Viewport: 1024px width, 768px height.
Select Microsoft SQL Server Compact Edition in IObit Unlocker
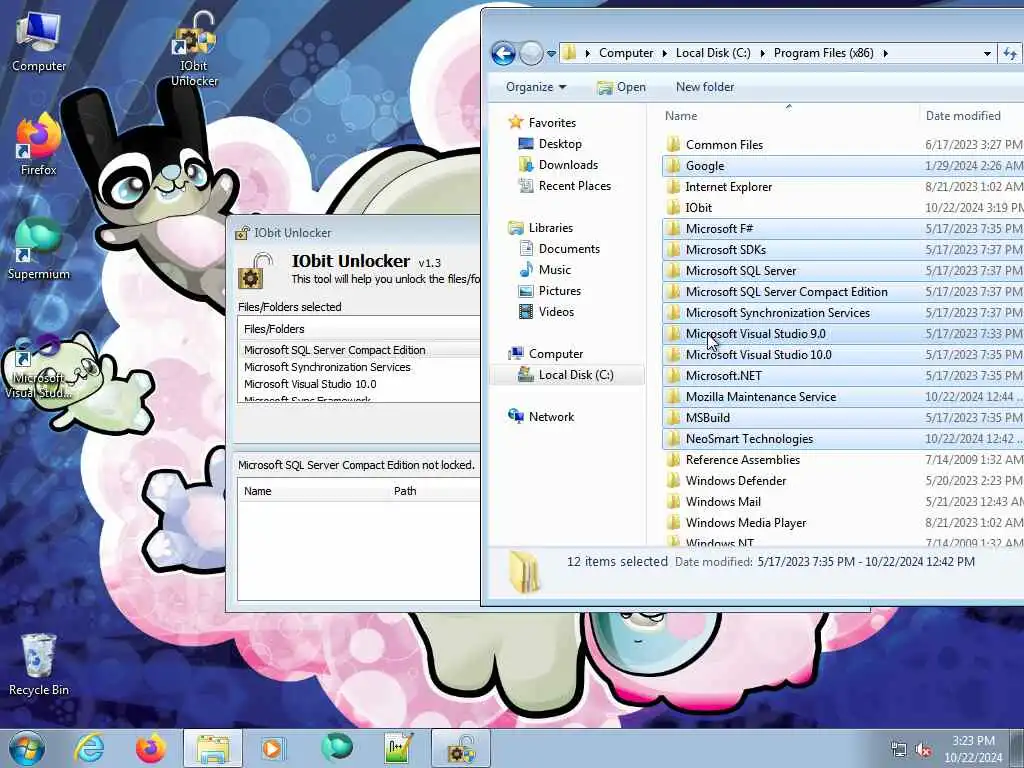tap(359, 350)
